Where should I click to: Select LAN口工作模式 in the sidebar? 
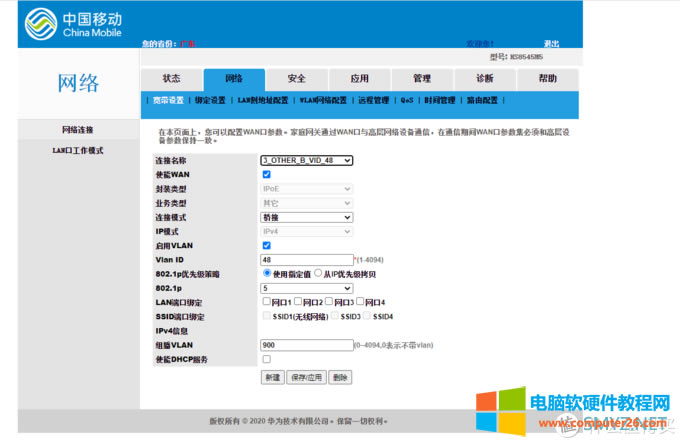(x=78, y=151)
